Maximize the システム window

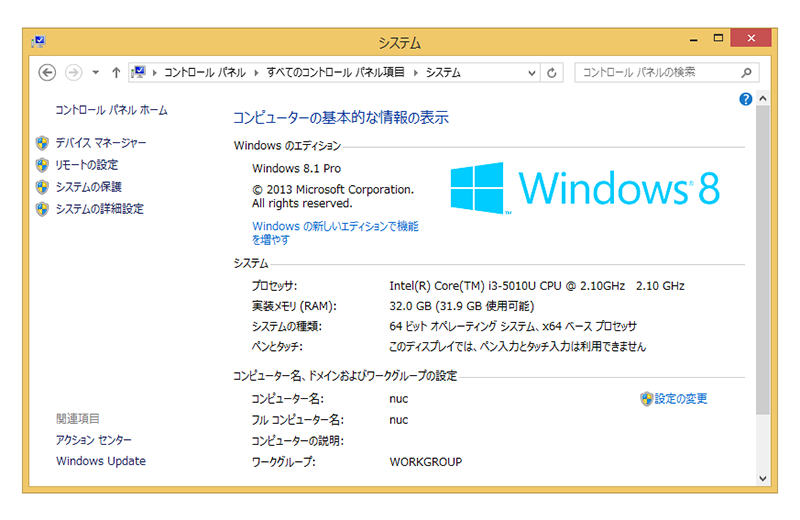718,38
